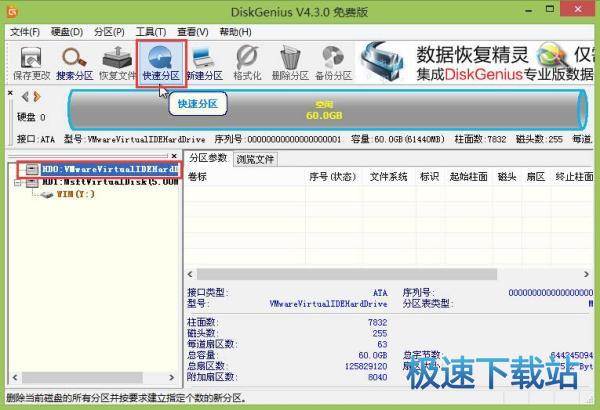
Task: Select HD0:VMwareVirtualIDEHardDrive in the tree
Action: [x=110, y=169]
